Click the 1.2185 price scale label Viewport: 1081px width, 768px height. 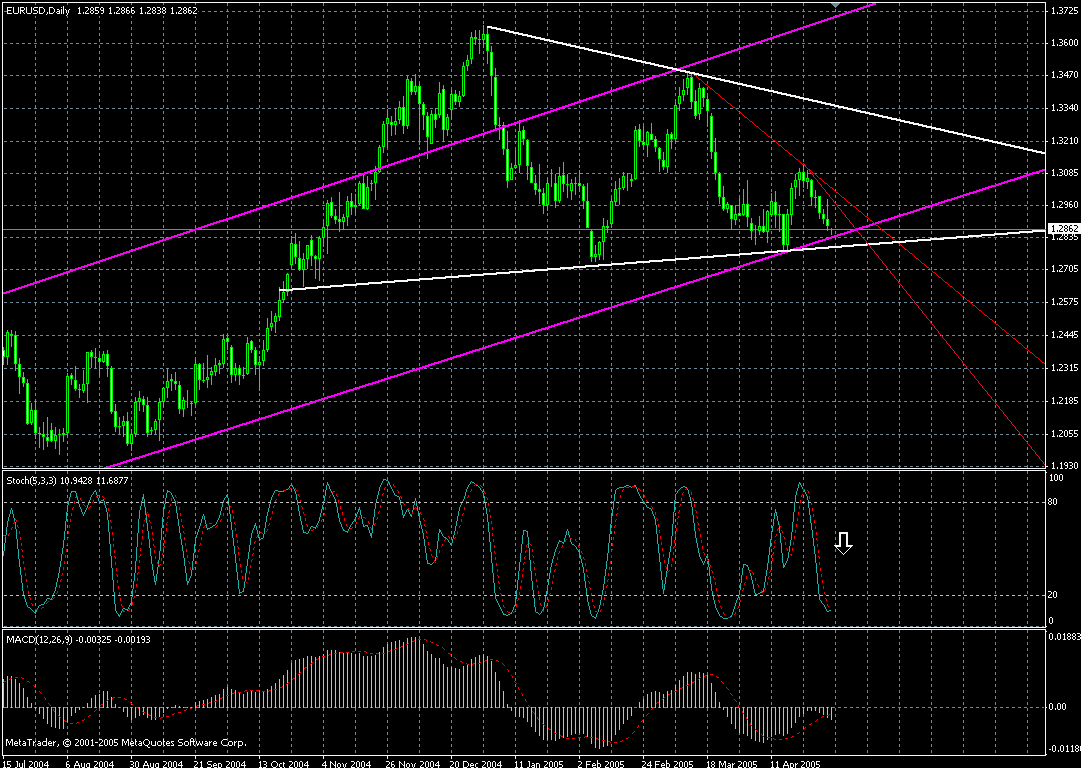[1062, 401]
